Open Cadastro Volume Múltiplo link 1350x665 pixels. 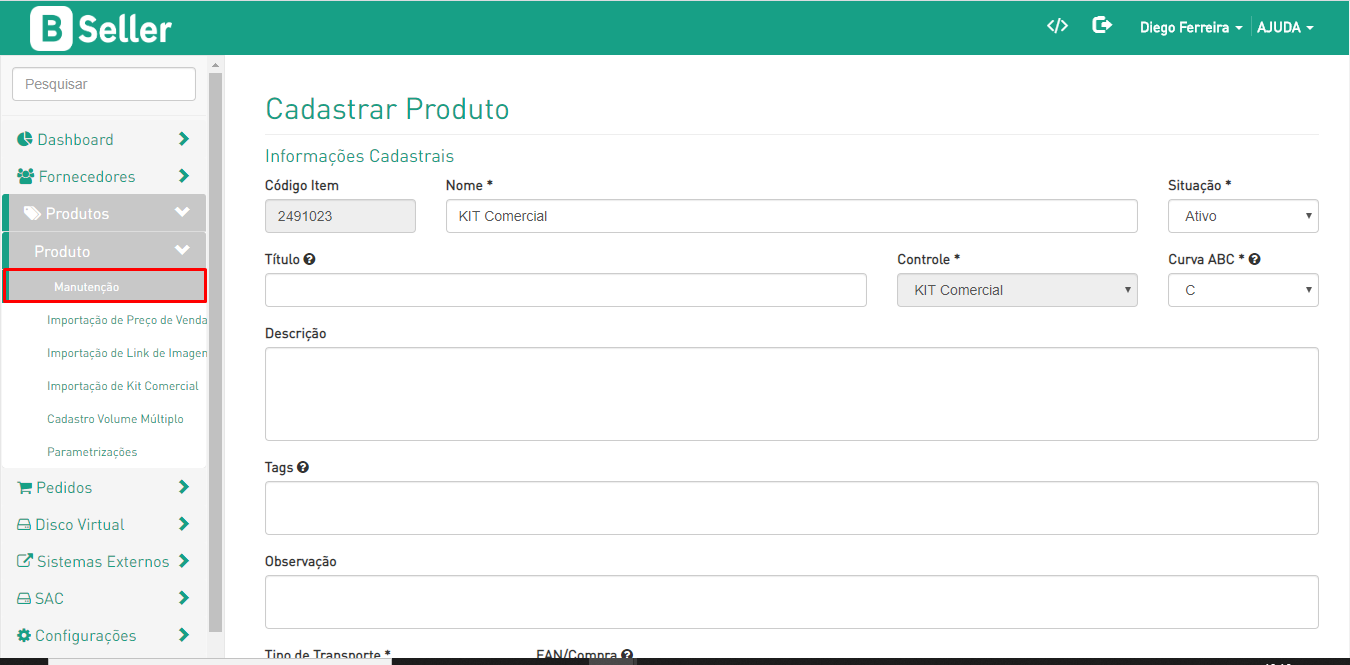pyautogui.click(x=115, y=419)
